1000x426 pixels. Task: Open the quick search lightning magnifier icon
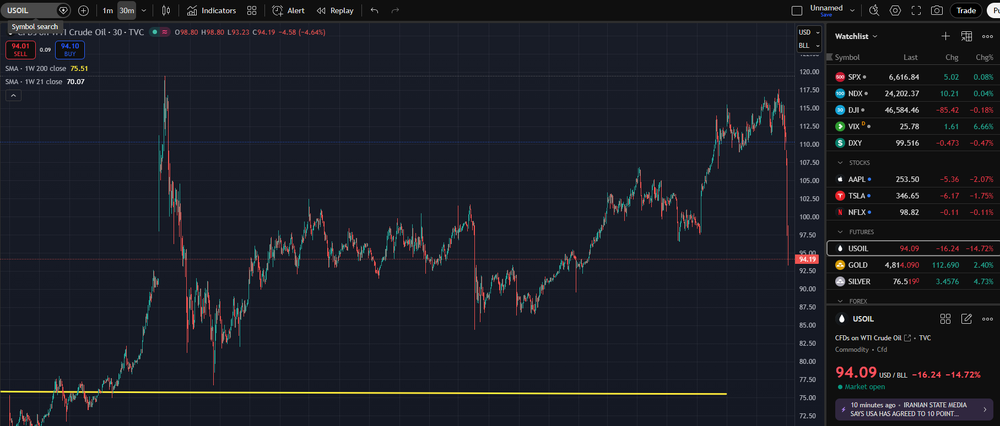(874, 10)
